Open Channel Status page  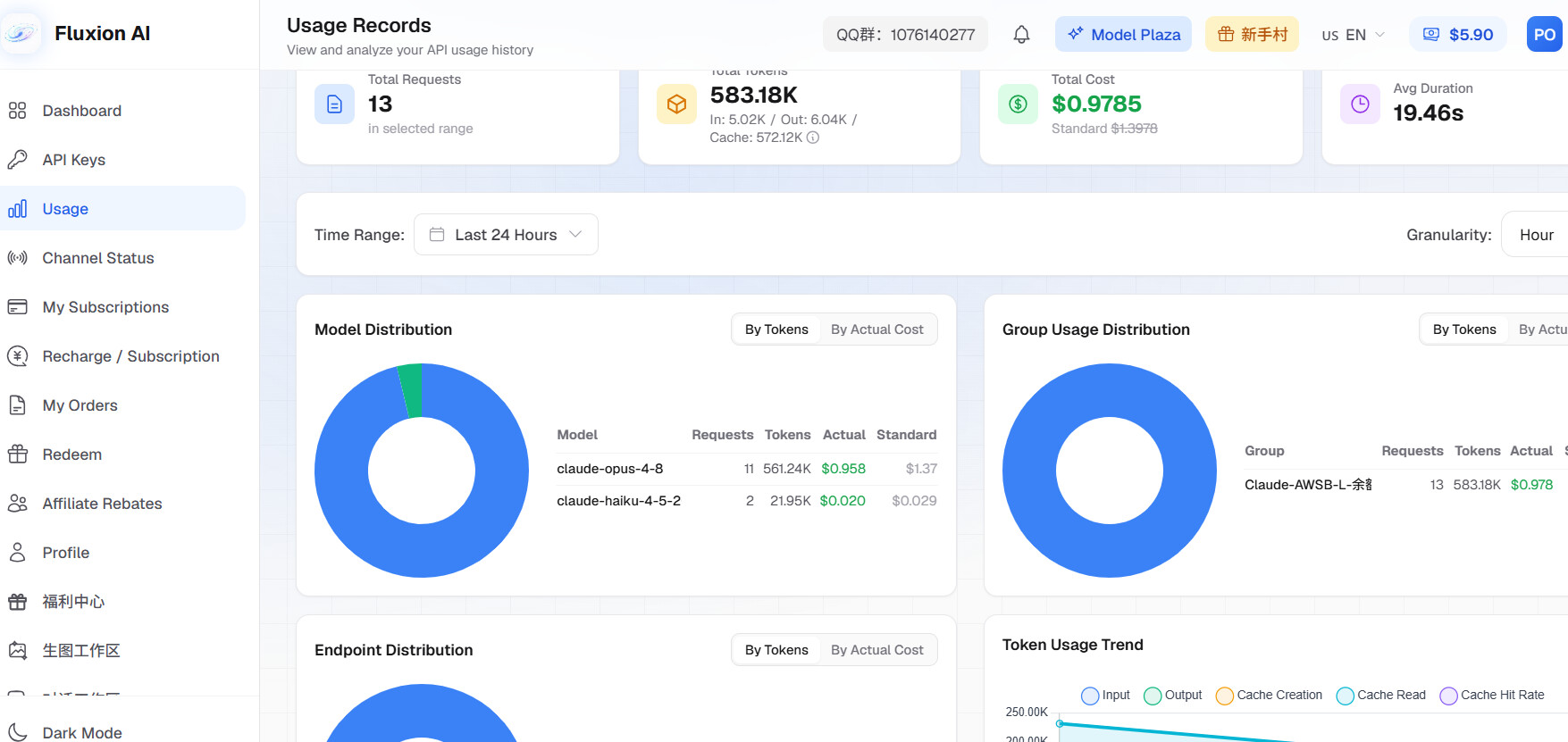click(x=122, y=258)
